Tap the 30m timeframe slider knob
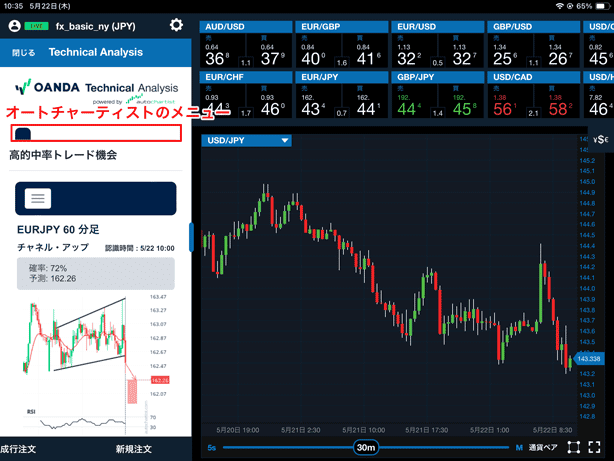 (x=366, y=447)
